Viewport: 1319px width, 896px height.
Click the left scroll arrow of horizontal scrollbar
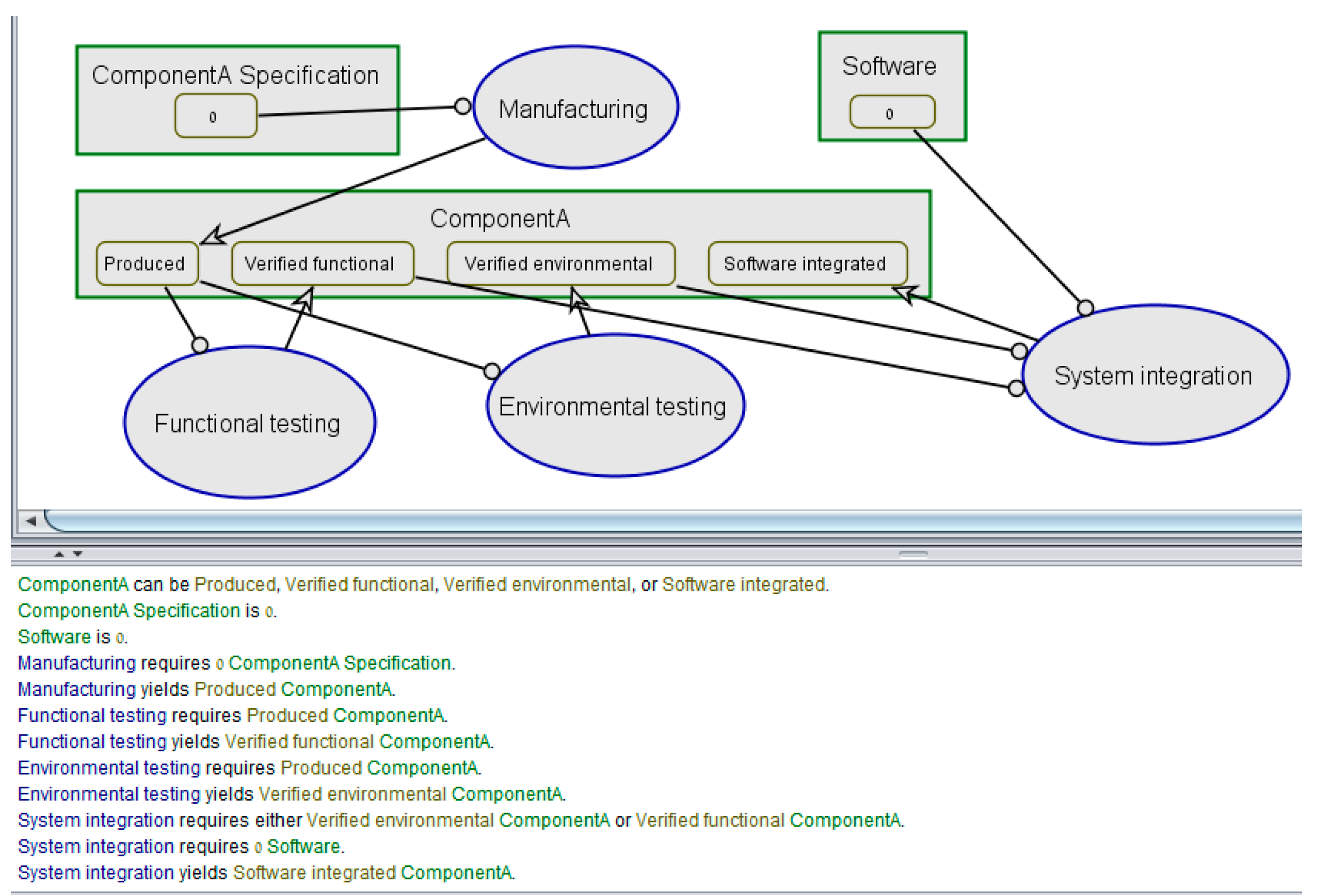30,521
